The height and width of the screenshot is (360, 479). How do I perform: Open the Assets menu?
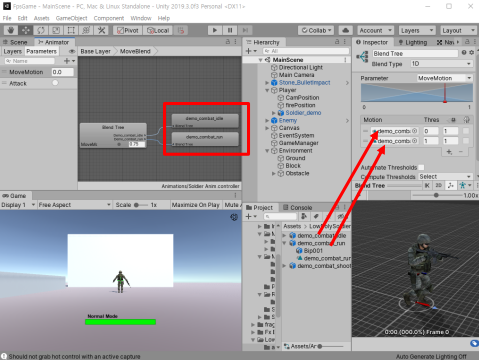click(41, 18)
